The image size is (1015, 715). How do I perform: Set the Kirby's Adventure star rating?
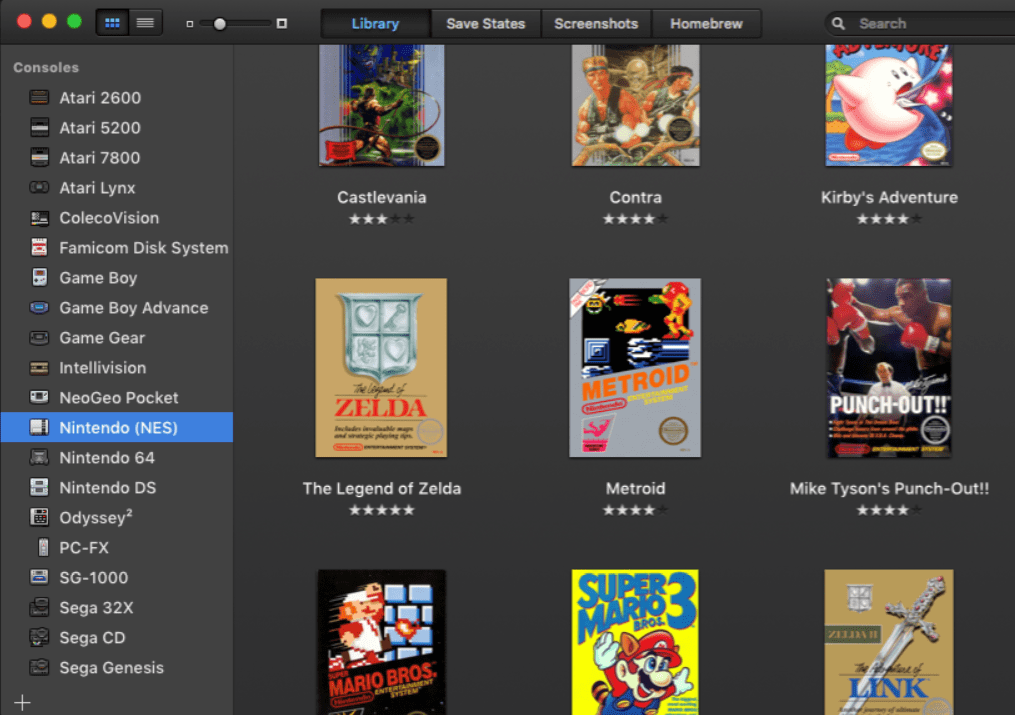tap(889, 219)
